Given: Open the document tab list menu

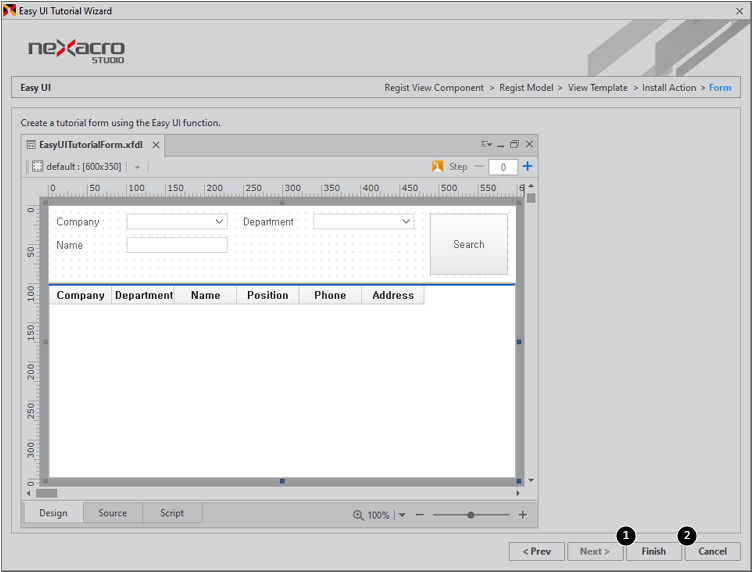Looking at the screenshot, I should pos(486,145).
